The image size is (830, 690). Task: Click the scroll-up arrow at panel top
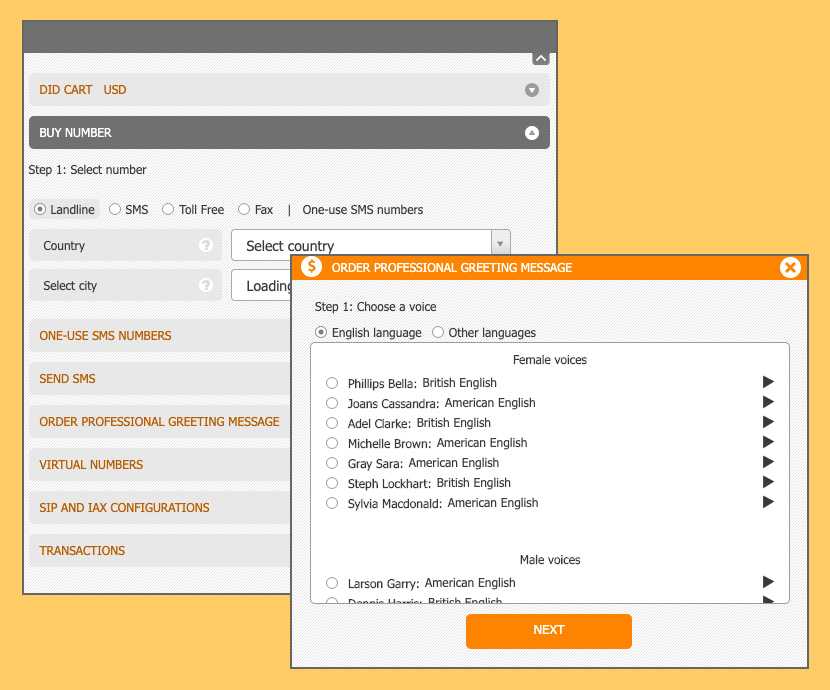pos(540,59)
